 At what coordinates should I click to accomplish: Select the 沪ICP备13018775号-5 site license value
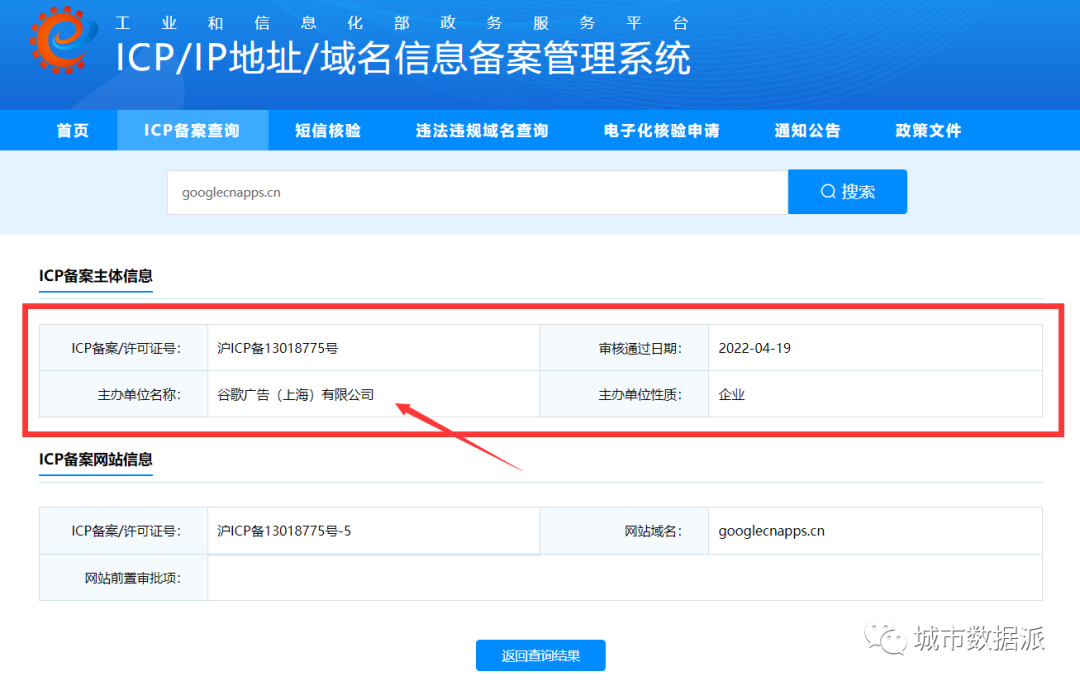(284, 530)
